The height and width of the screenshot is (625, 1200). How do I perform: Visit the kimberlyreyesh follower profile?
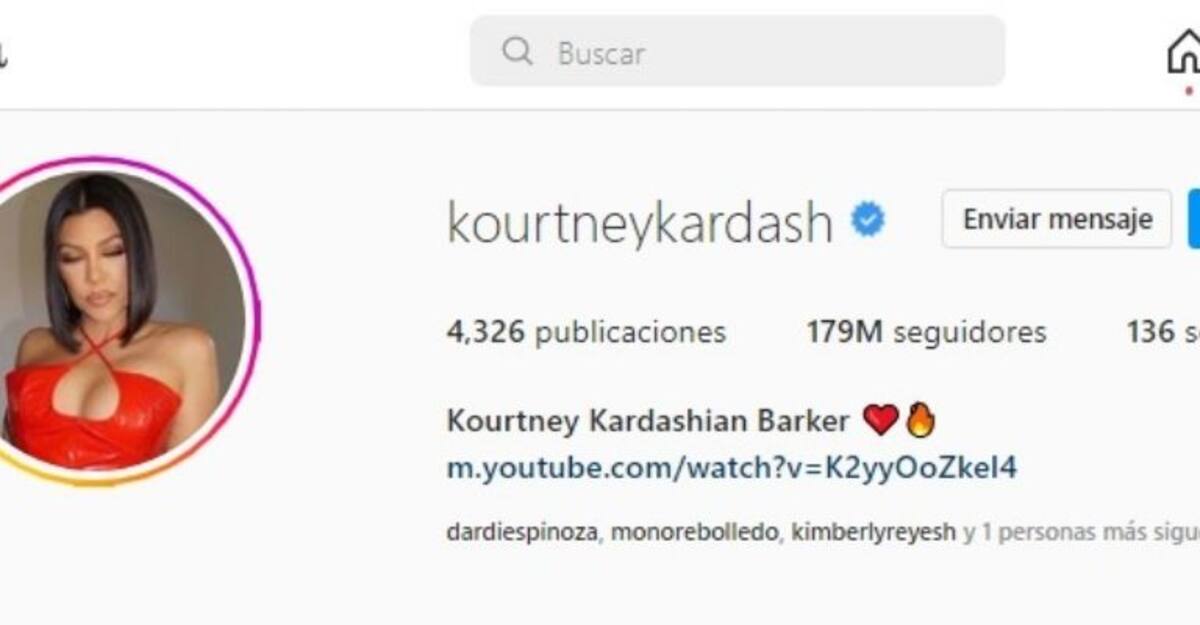click(873, 533)
